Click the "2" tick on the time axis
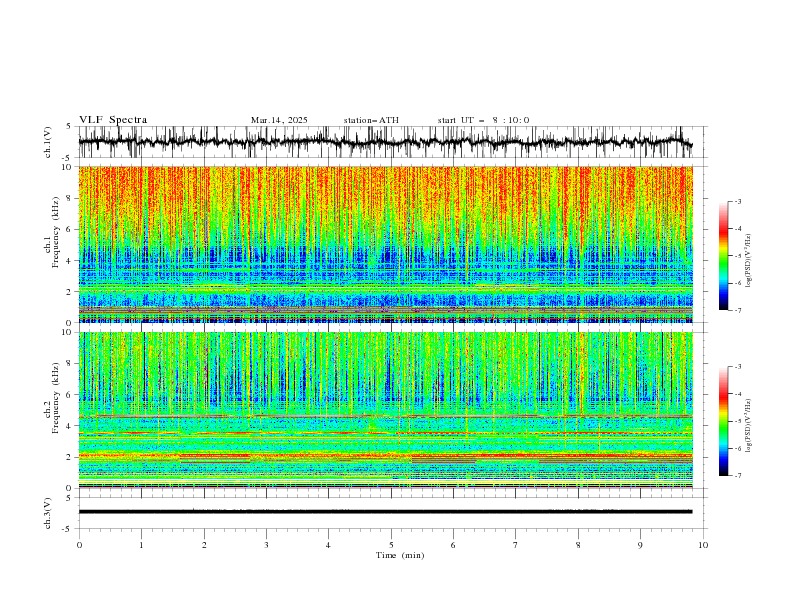The image size is (792, 612). click(x=204, y=545)
